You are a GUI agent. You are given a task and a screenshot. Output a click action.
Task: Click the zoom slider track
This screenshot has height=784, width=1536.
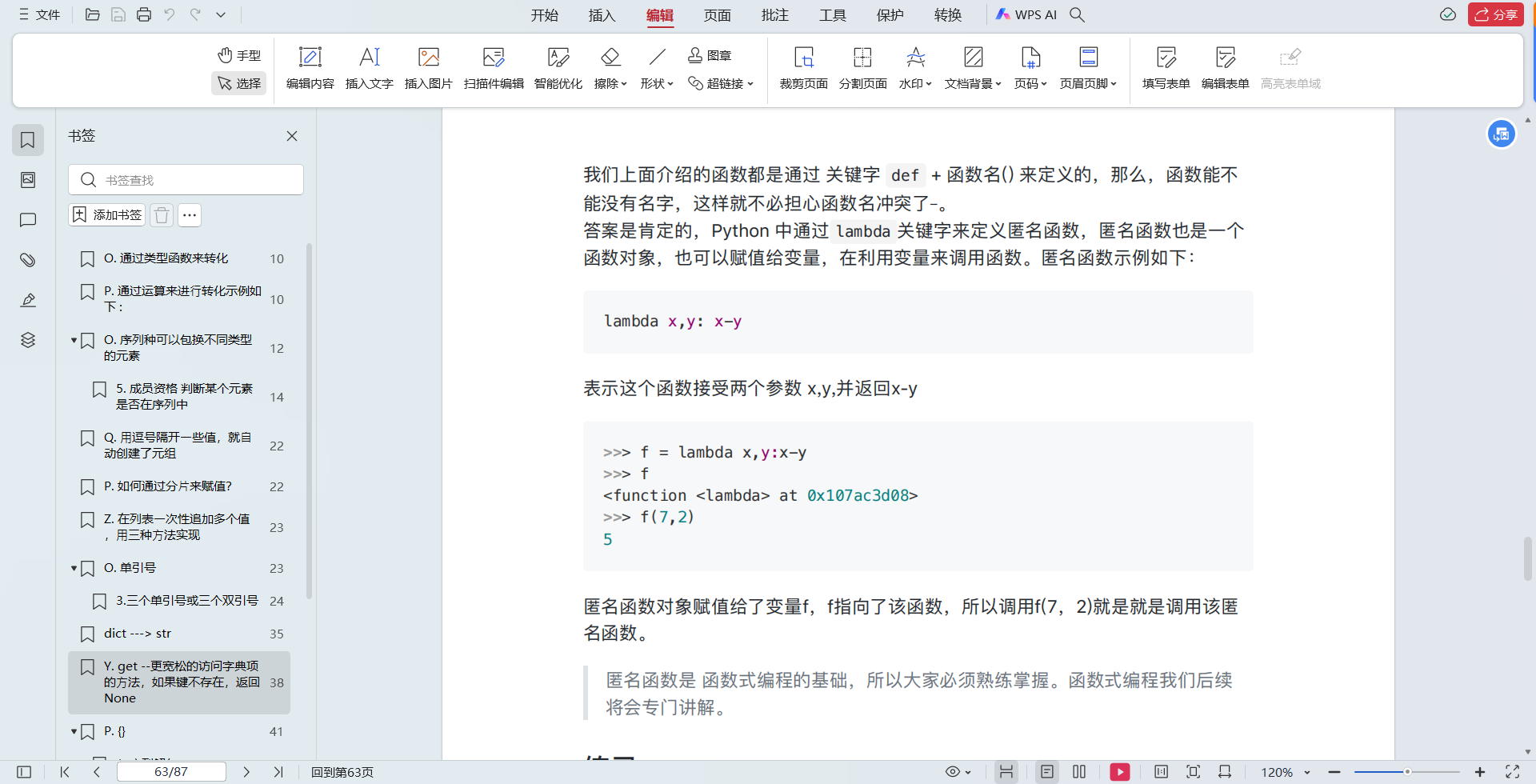click(x=1406, y=772)
